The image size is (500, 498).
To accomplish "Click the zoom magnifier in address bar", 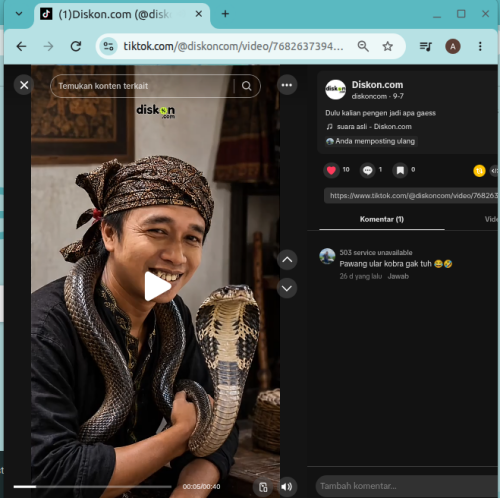I will (363, 46).
